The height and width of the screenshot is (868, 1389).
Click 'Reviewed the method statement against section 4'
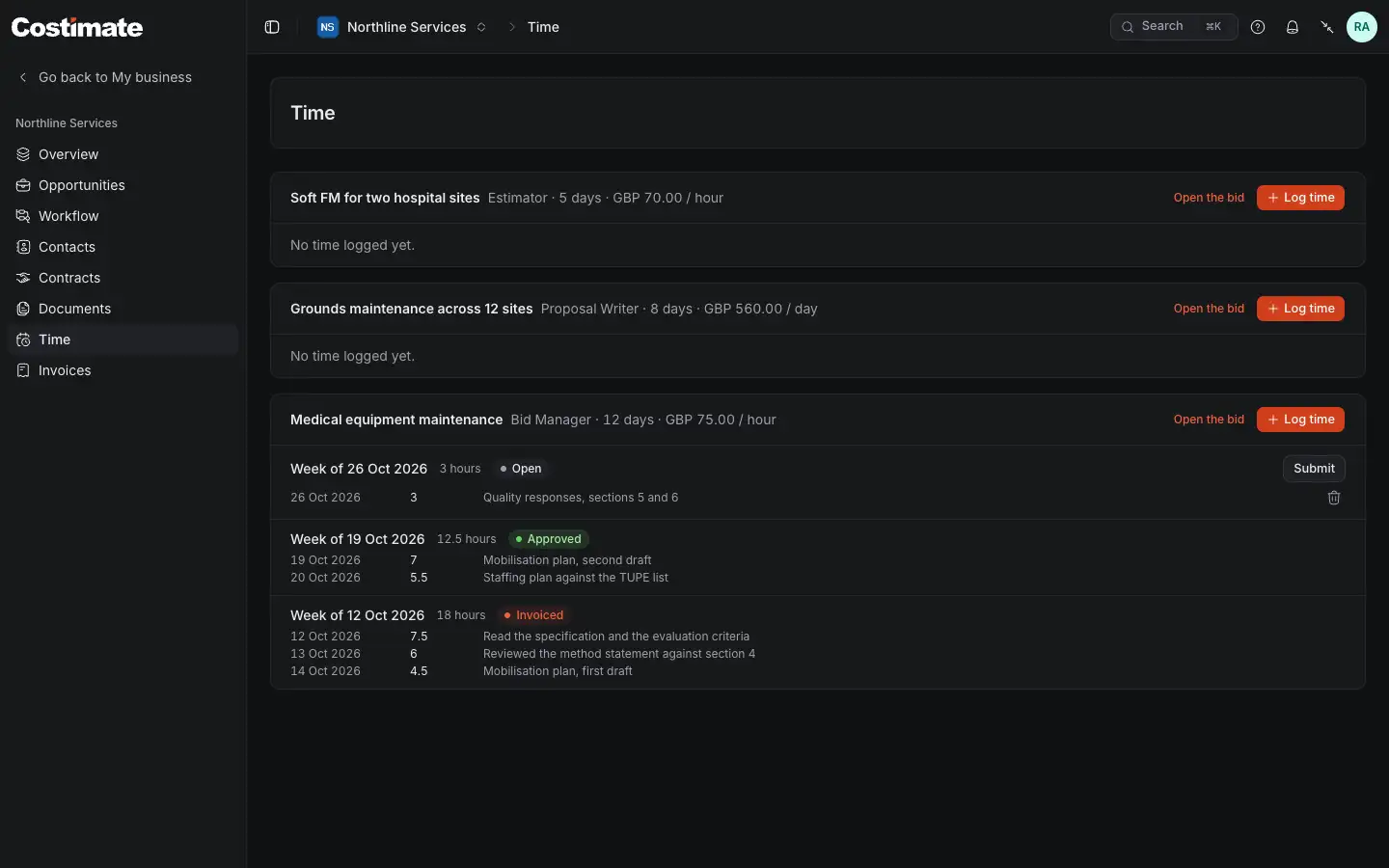[x=619, y=654]
